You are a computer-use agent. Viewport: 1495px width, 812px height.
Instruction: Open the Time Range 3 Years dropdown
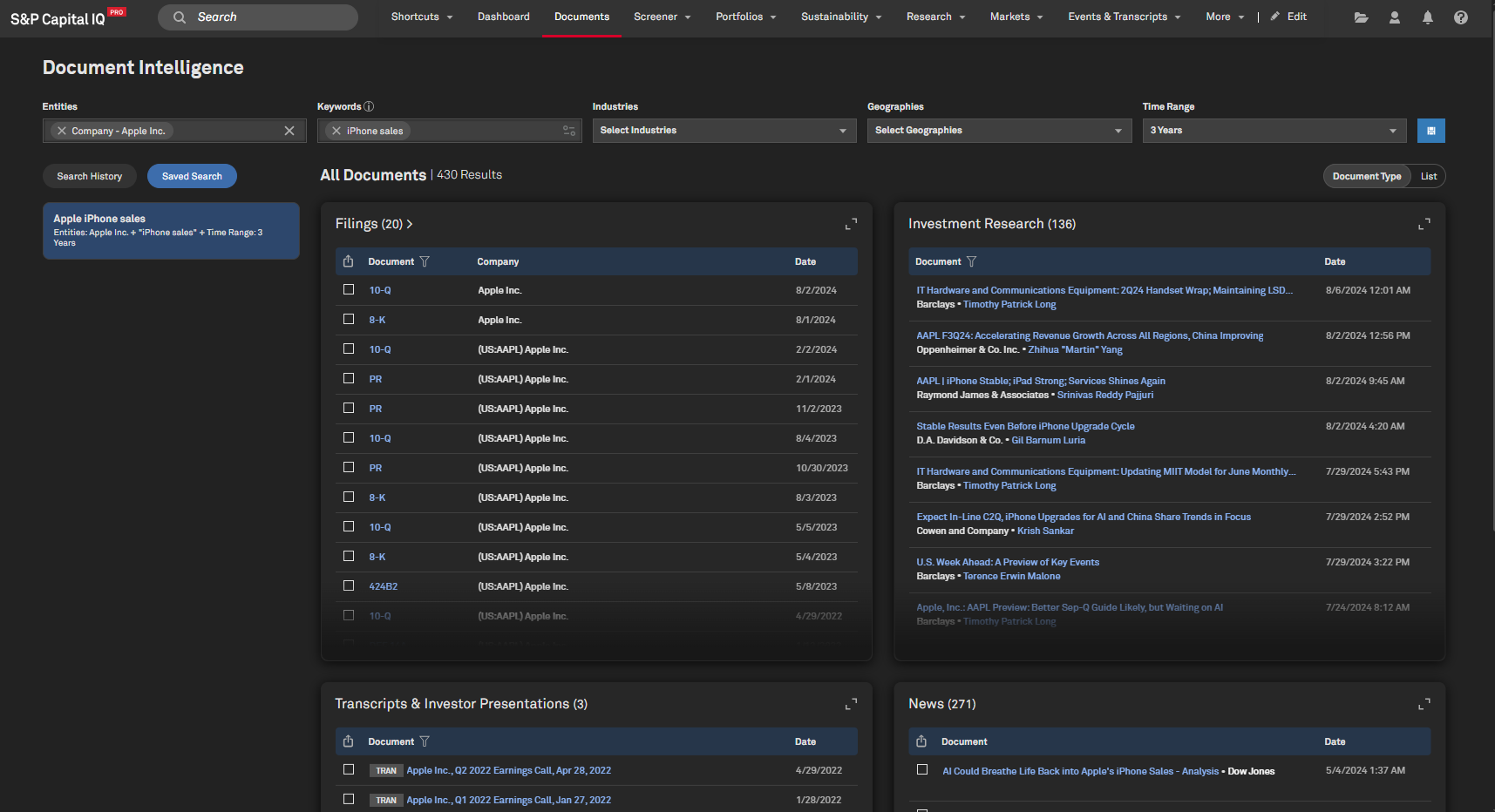coord(1274,131)
